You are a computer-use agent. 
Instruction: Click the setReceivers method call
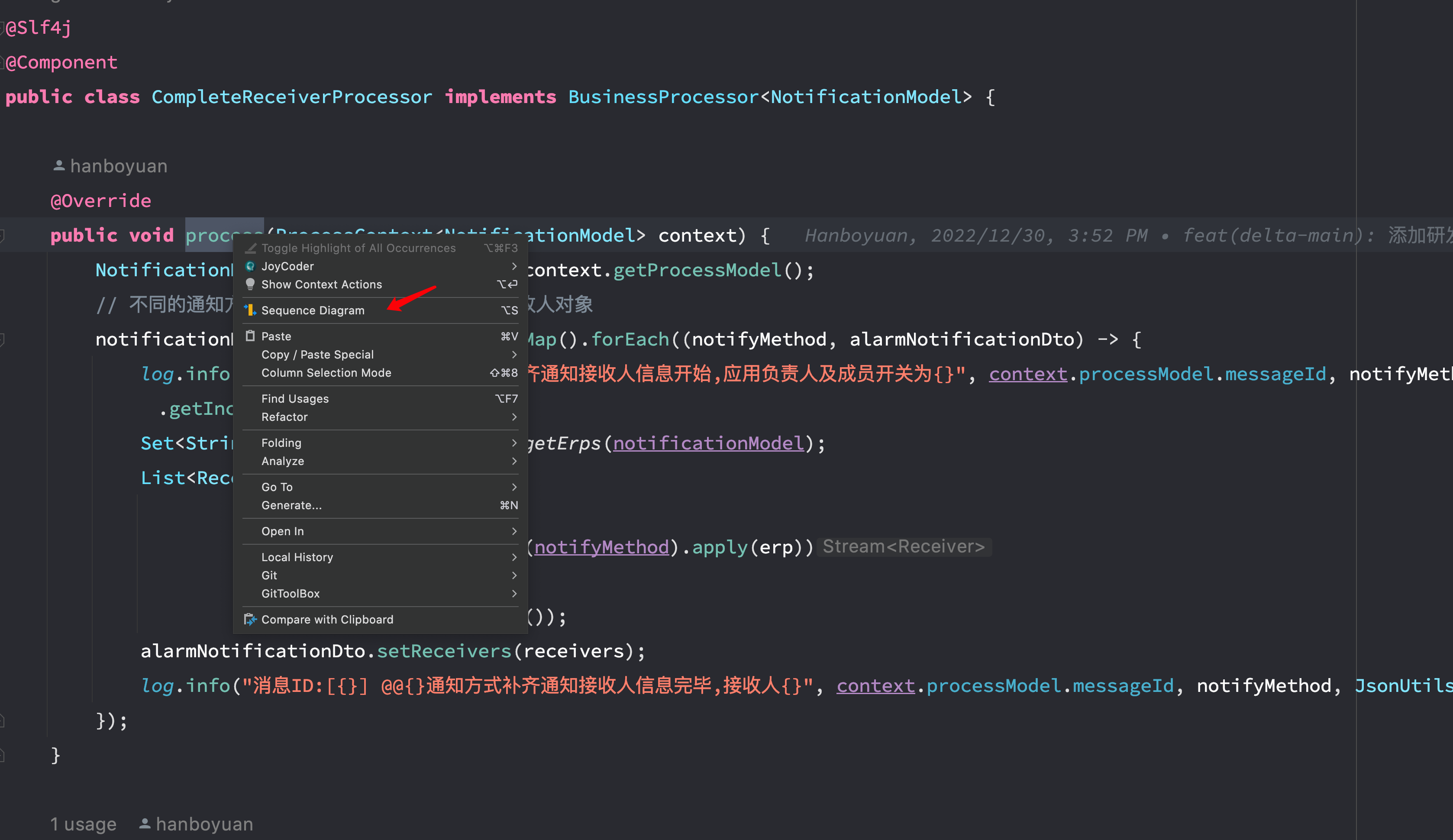[x=444, y=651]
